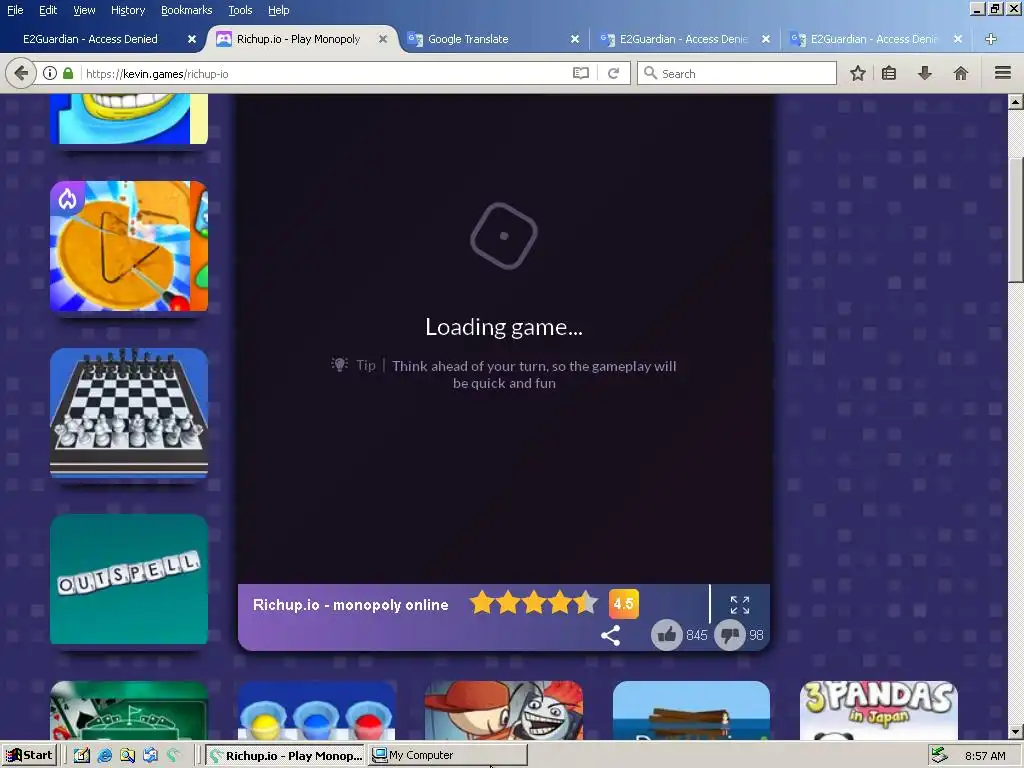1024x768 pixels.
Task: Click the green padlock security icon
Action: click(68, 73)
